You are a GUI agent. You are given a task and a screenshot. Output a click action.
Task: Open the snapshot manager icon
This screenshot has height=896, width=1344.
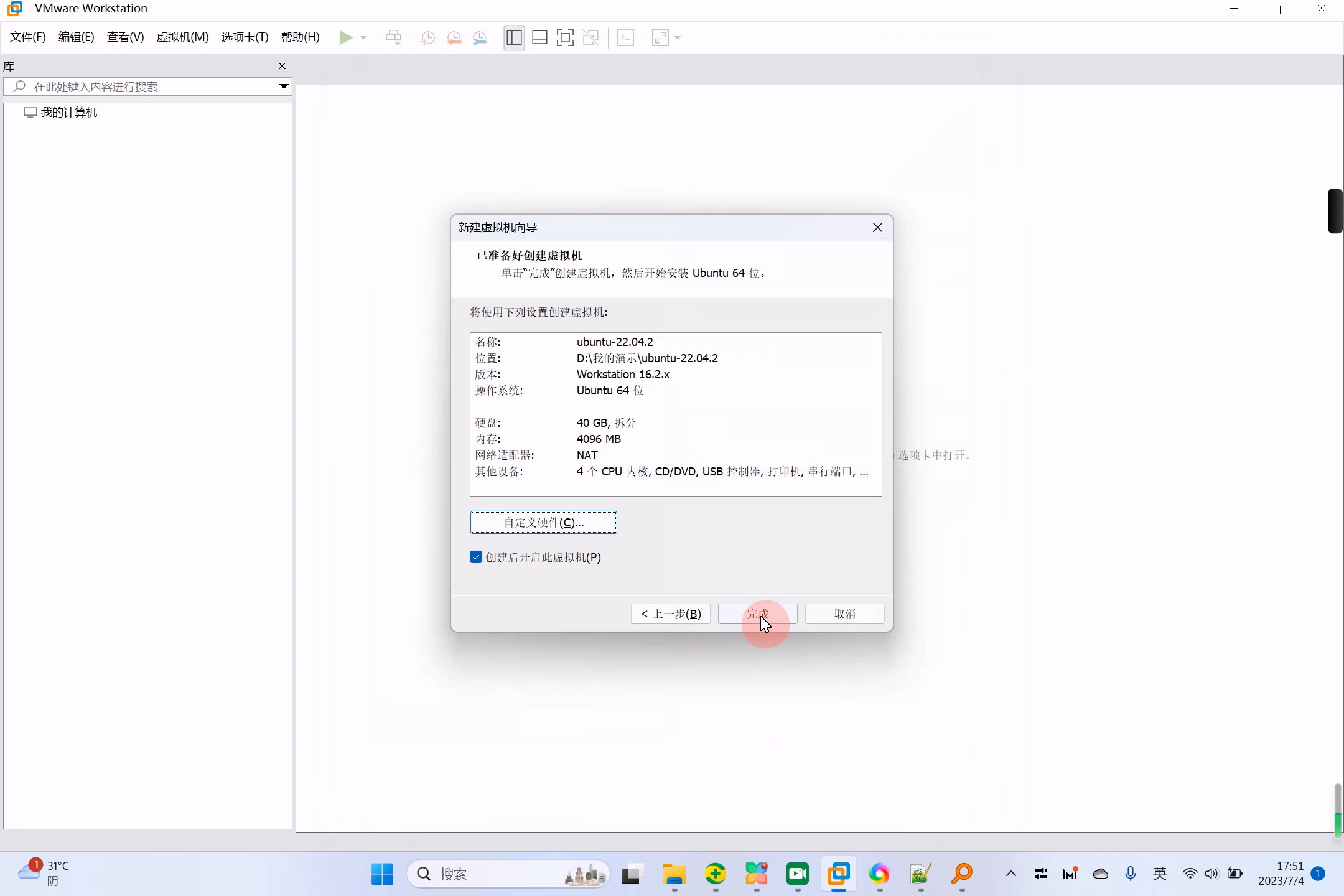point(480,38)
